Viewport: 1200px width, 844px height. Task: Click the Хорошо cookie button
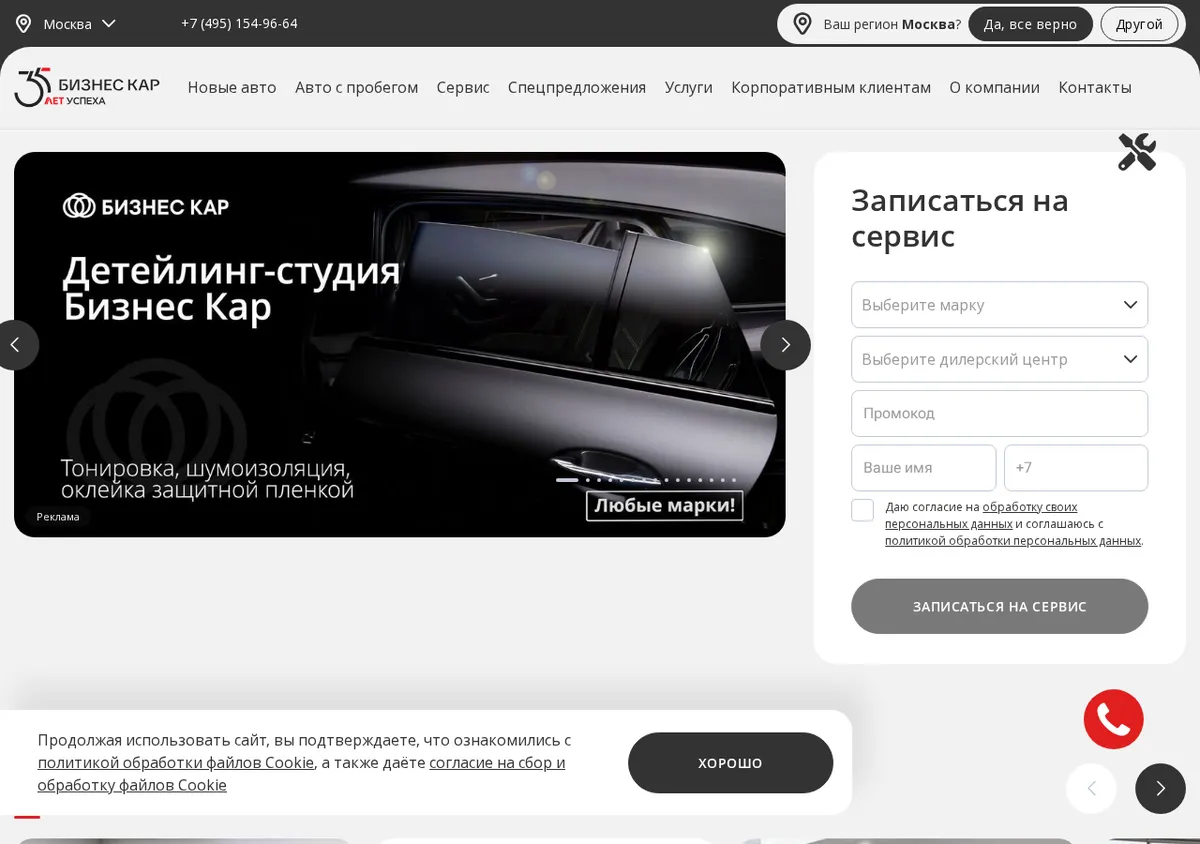(x=730, y=763)
